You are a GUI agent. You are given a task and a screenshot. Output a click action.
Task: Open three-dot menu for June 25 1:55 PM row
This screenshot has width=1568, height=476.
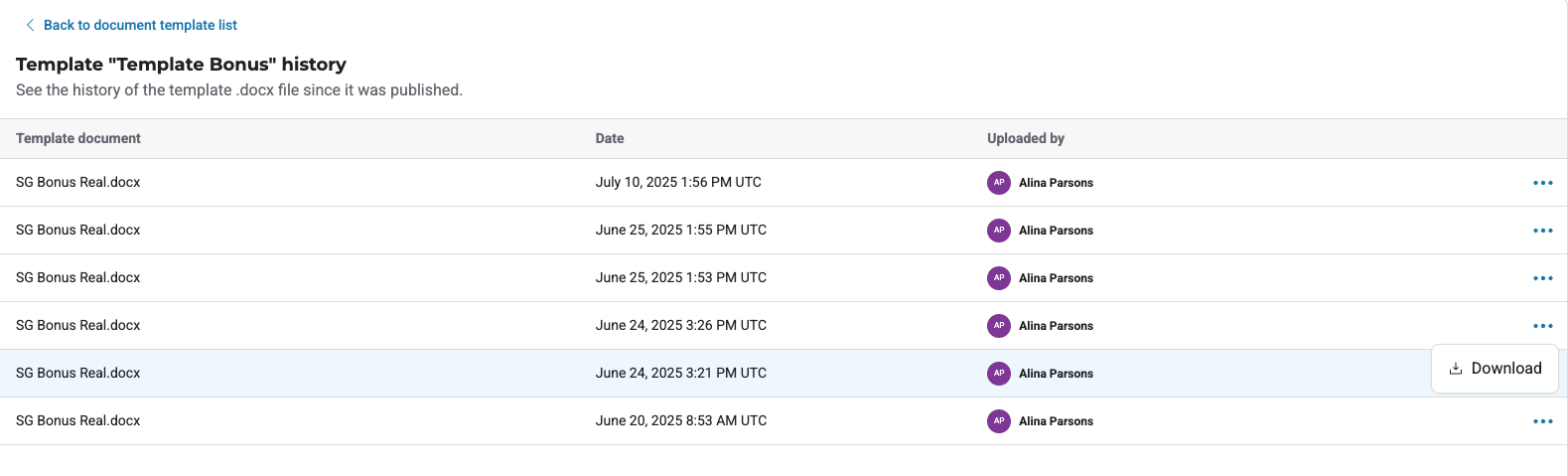1542,231
